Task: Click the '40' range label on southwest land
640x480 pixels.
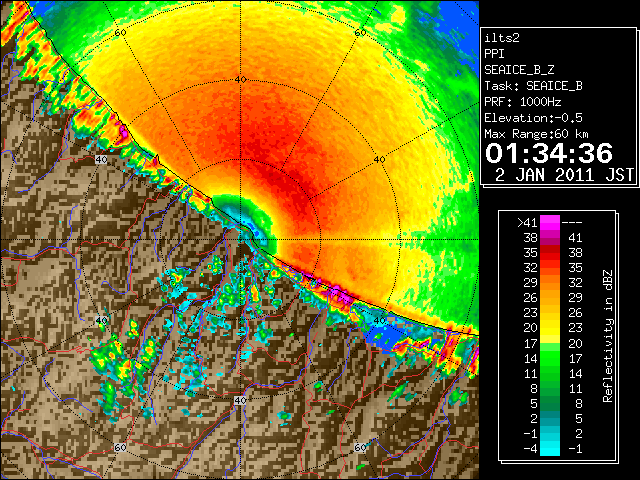Action: point(101,320)
